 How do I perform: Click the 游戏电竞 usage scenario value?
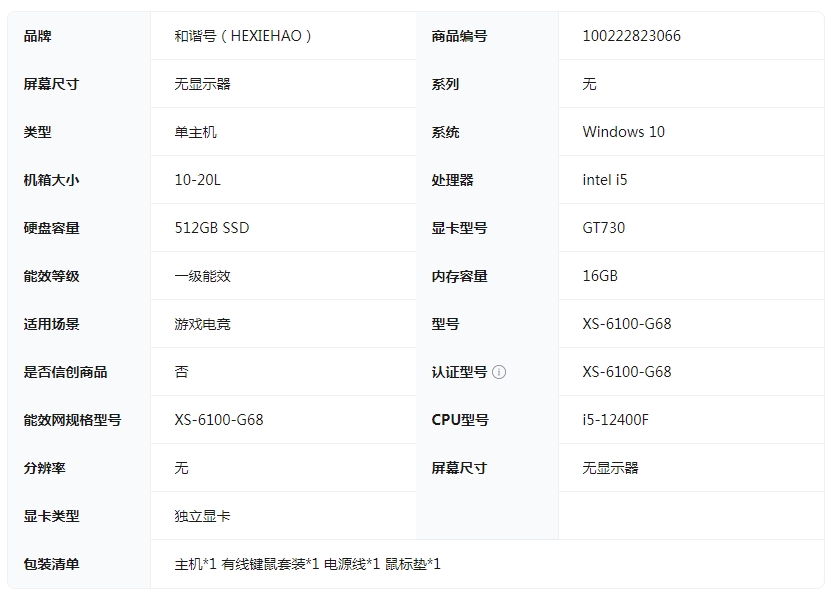(x=202, y=324)
